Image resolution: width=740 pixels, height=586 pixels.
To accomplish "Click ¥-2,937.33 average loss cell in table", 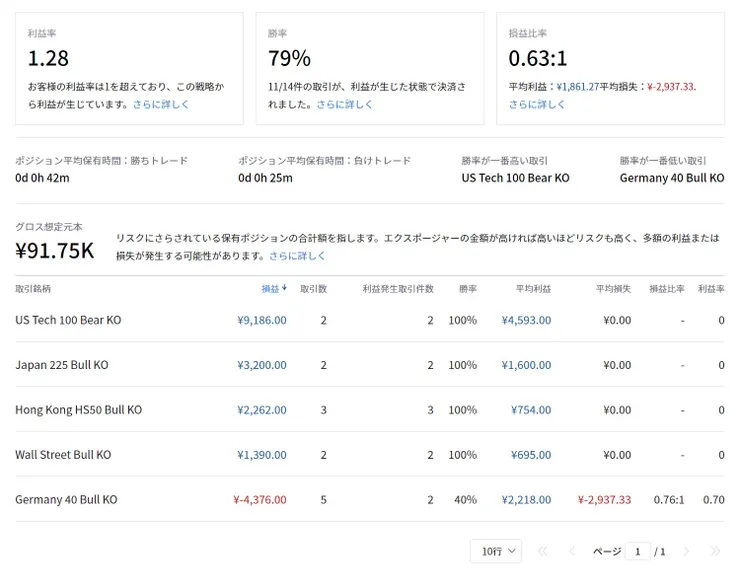I will pos(605,500).
